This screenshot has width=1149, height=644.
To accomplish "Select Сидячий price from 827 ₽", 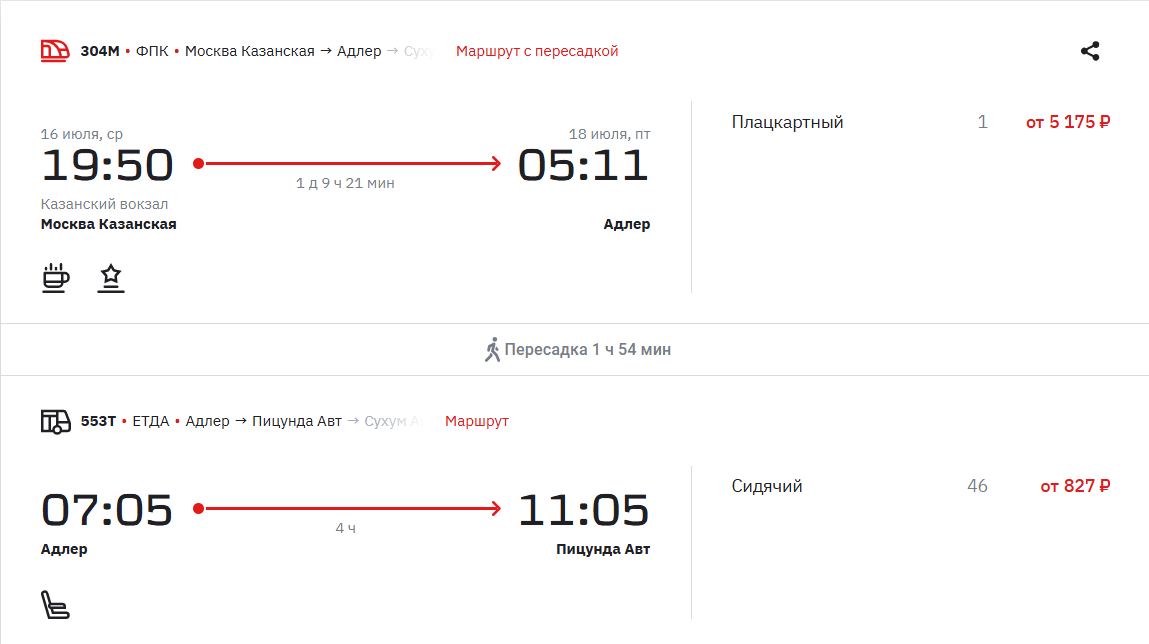I will (1075, 486).
